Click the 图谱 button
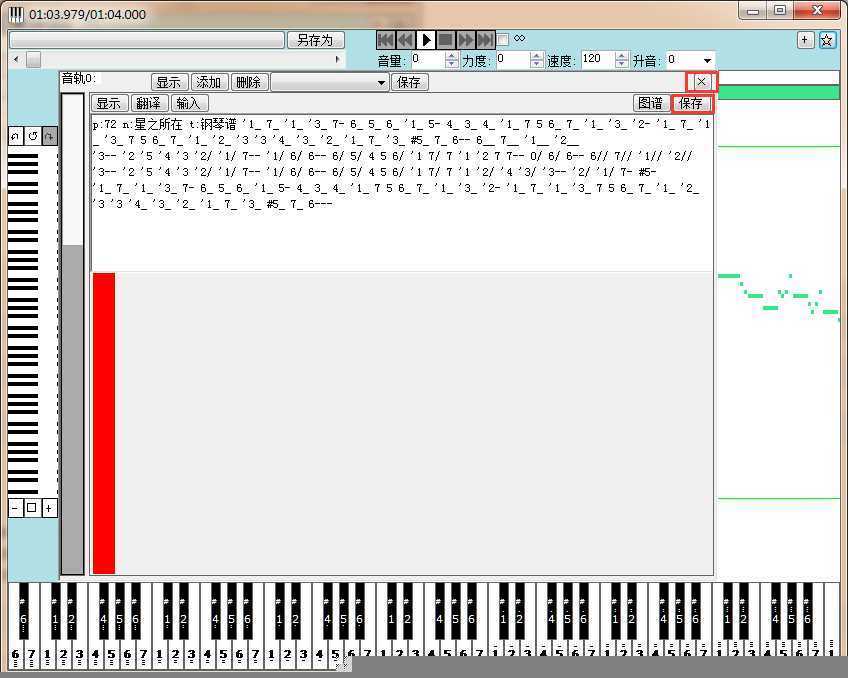Image resolution: width=848 pixels, height=678 pixels. point(651,103)
